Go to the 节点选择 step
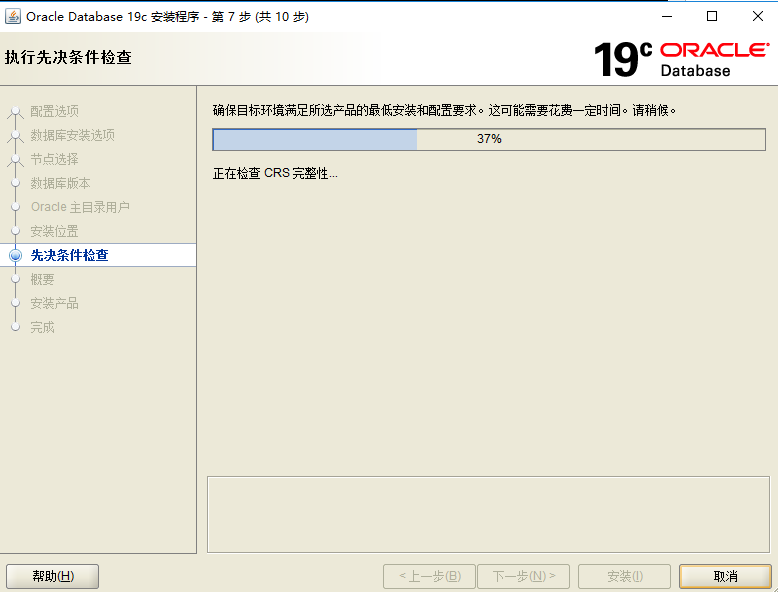This screenshot has width=778, height=592. tap(54, 159)
